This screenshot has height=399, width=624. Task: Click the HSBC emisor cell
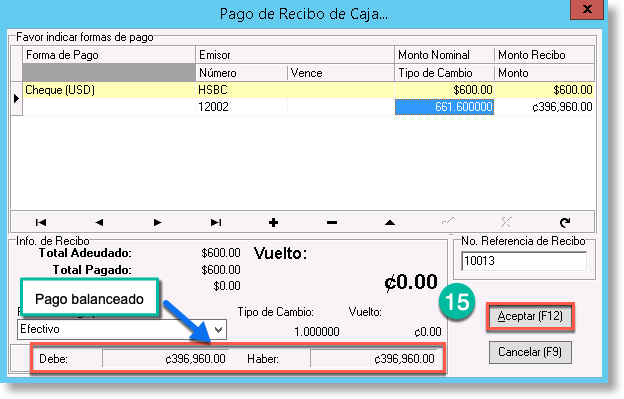coord(295,90)
